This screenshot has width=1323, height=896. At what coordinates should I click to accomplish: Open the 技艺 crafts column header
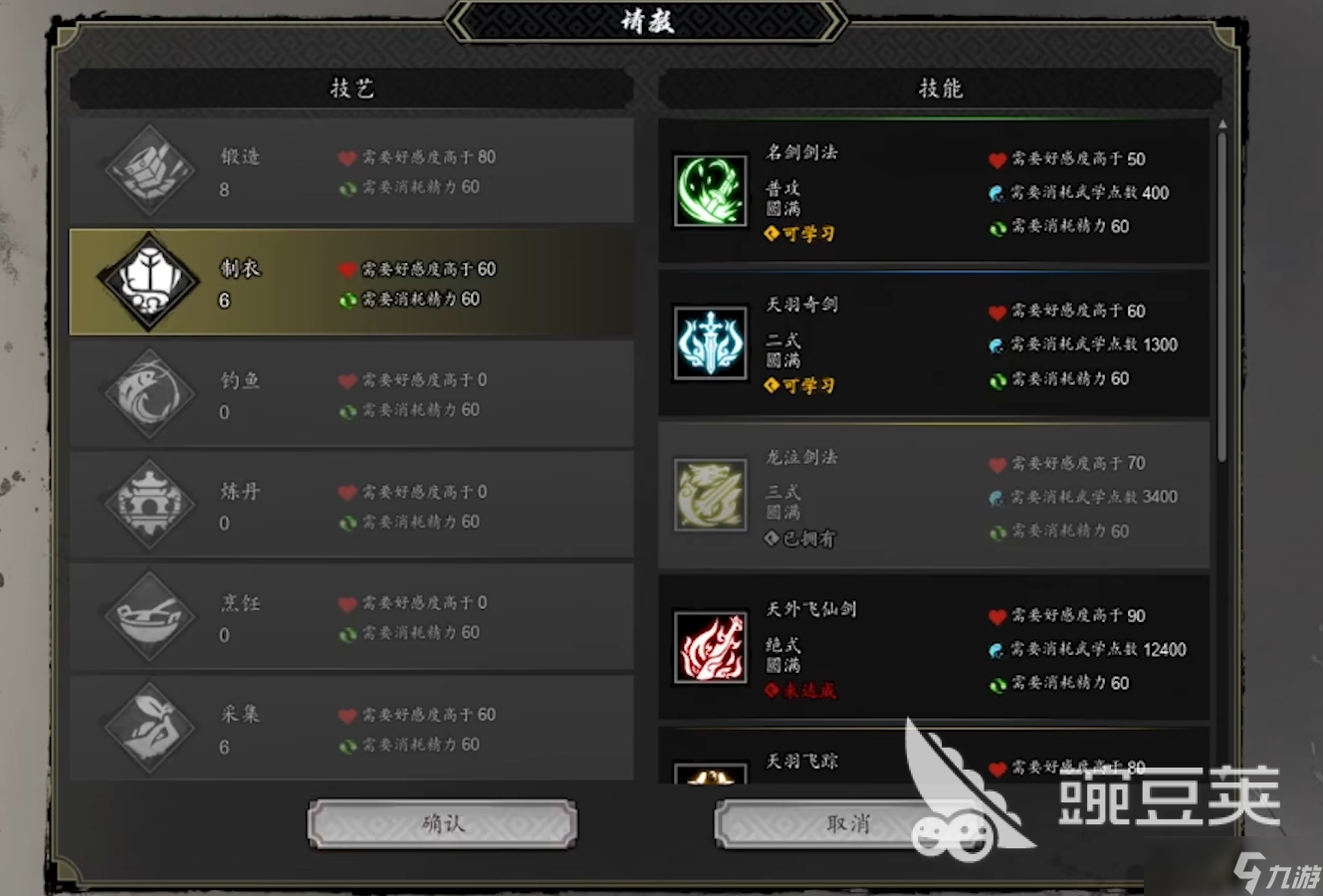click(351, 89)
